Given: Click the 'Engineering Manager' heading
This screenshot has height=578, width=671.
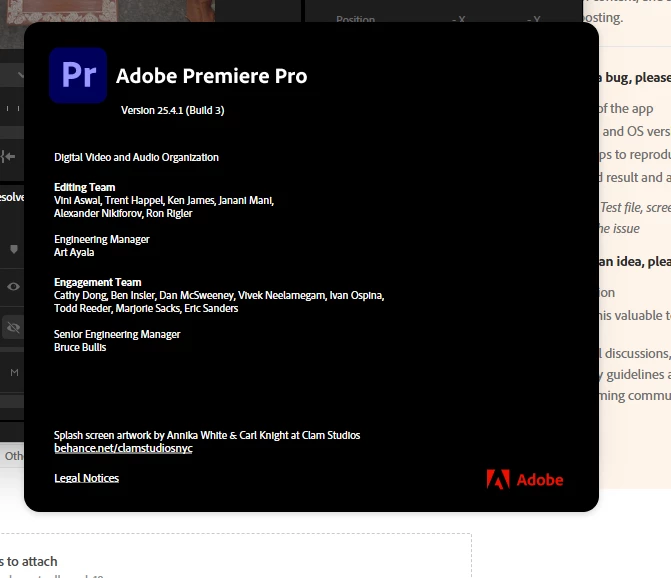Looking at the screenshot, I should (x=101, y=239).
